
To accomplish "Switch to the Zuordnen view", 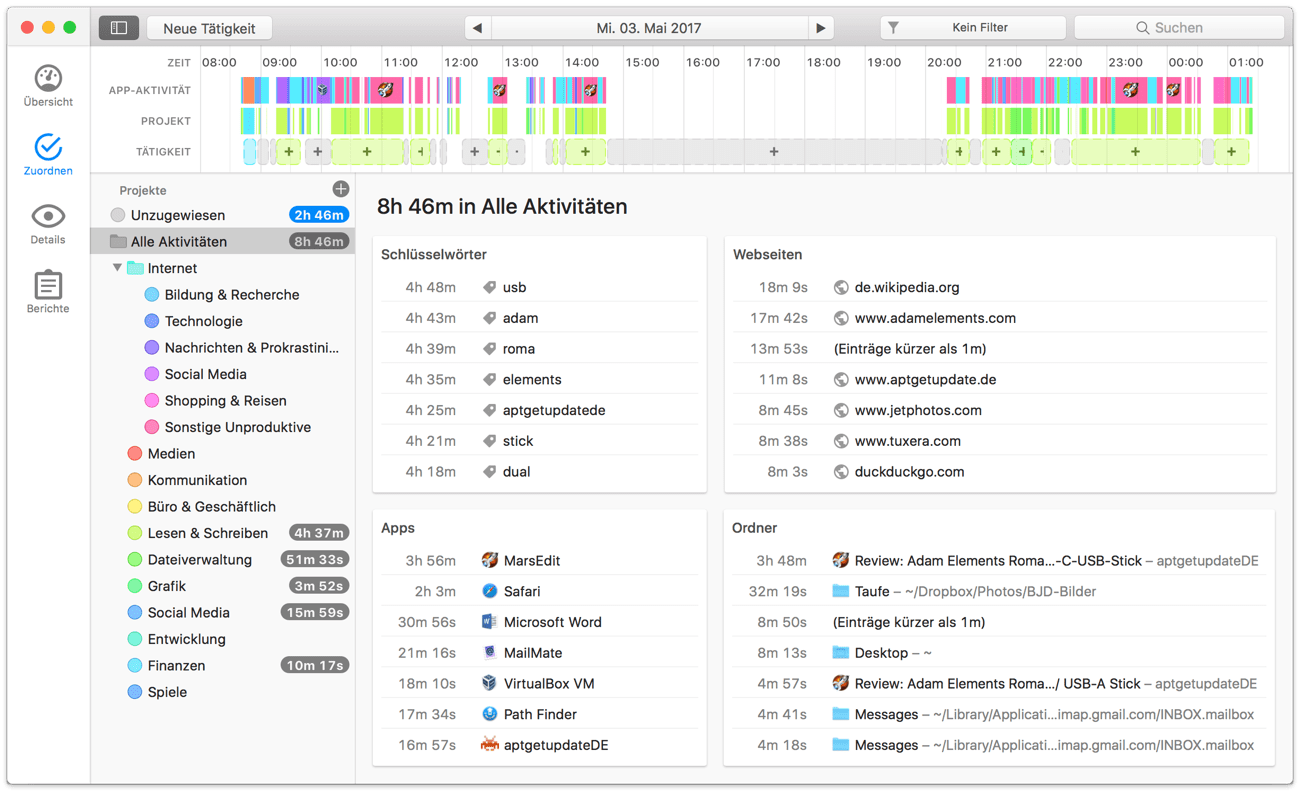I will point(48,155).
